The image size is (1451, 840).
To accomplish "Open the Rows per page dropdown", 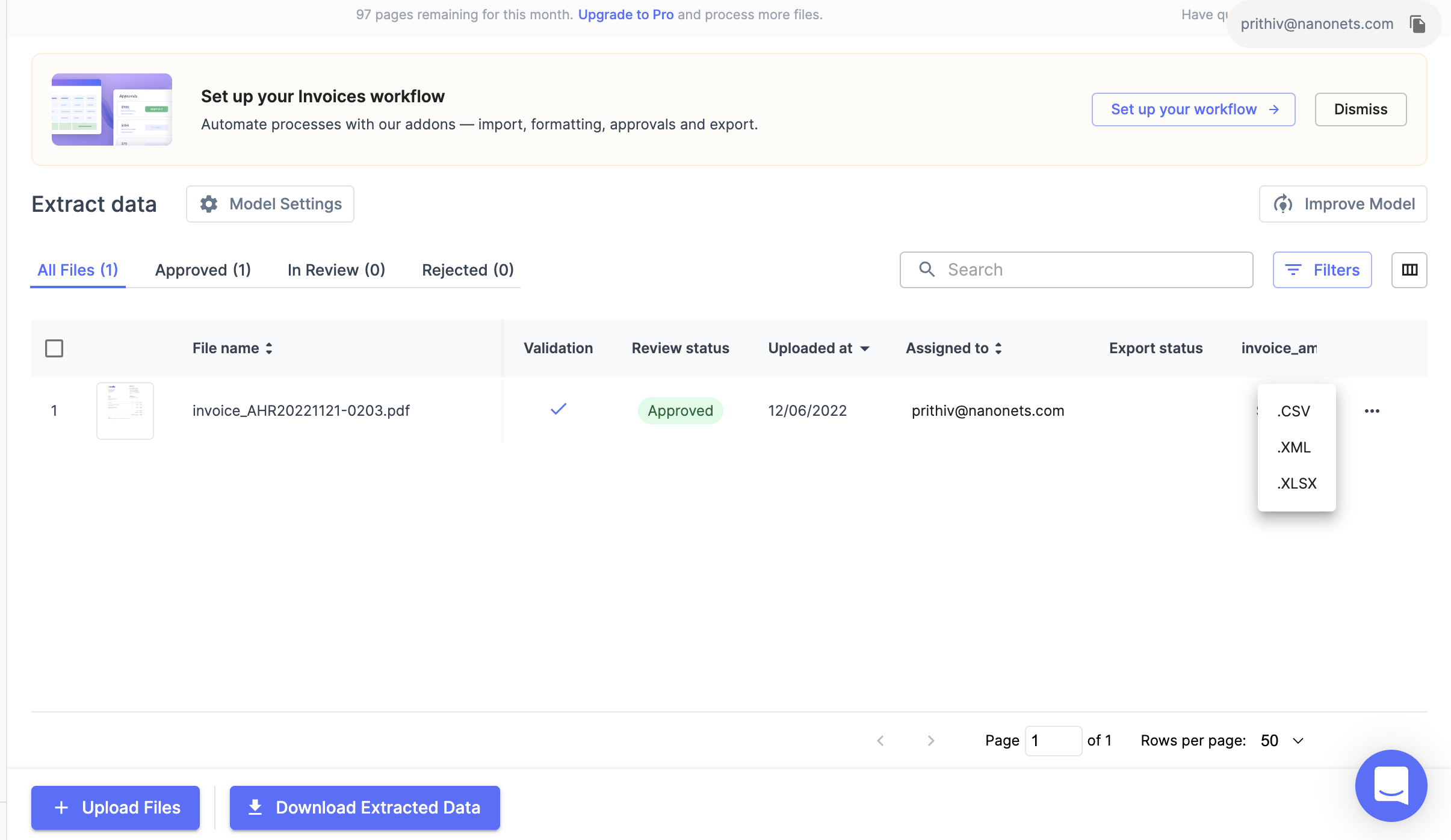I will (1279, 740).
